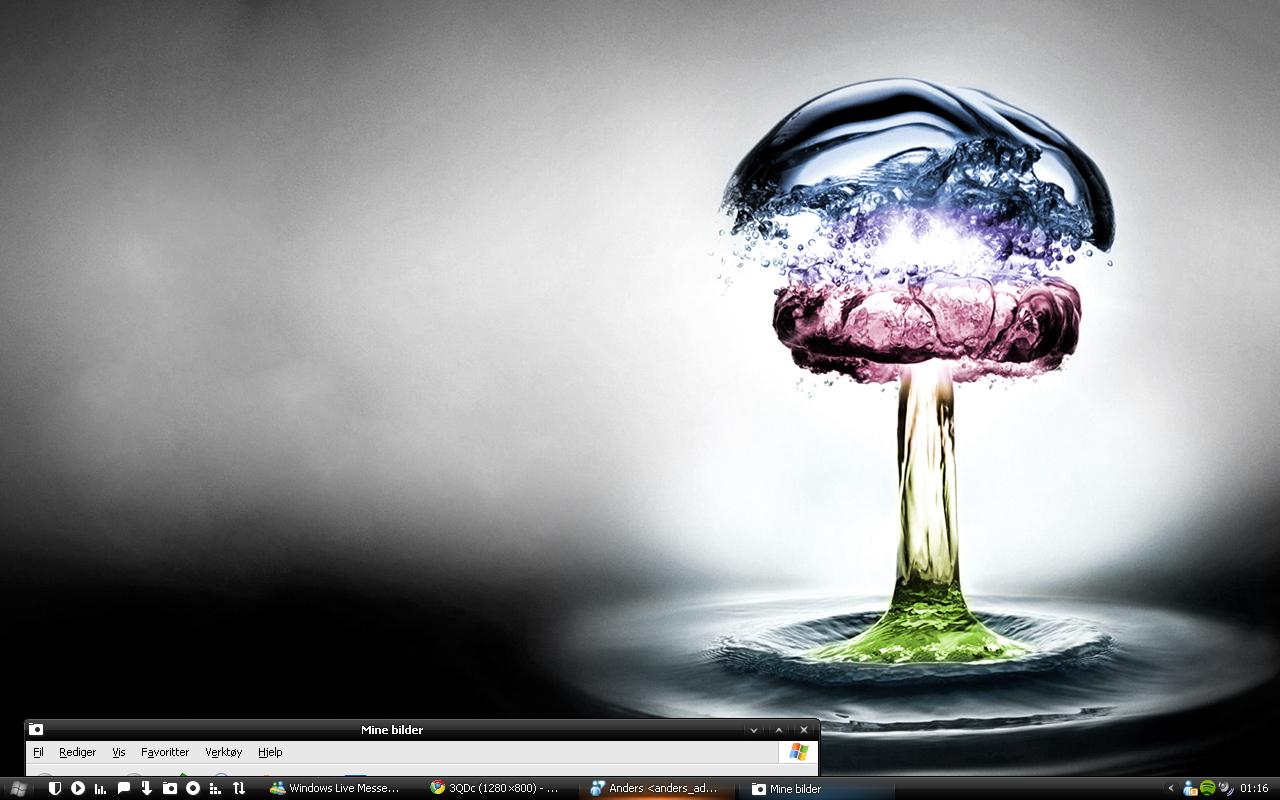Minimize the Mine bilder window
The height and width of the screenshot is (800, 1280).
tap(754, 730)
